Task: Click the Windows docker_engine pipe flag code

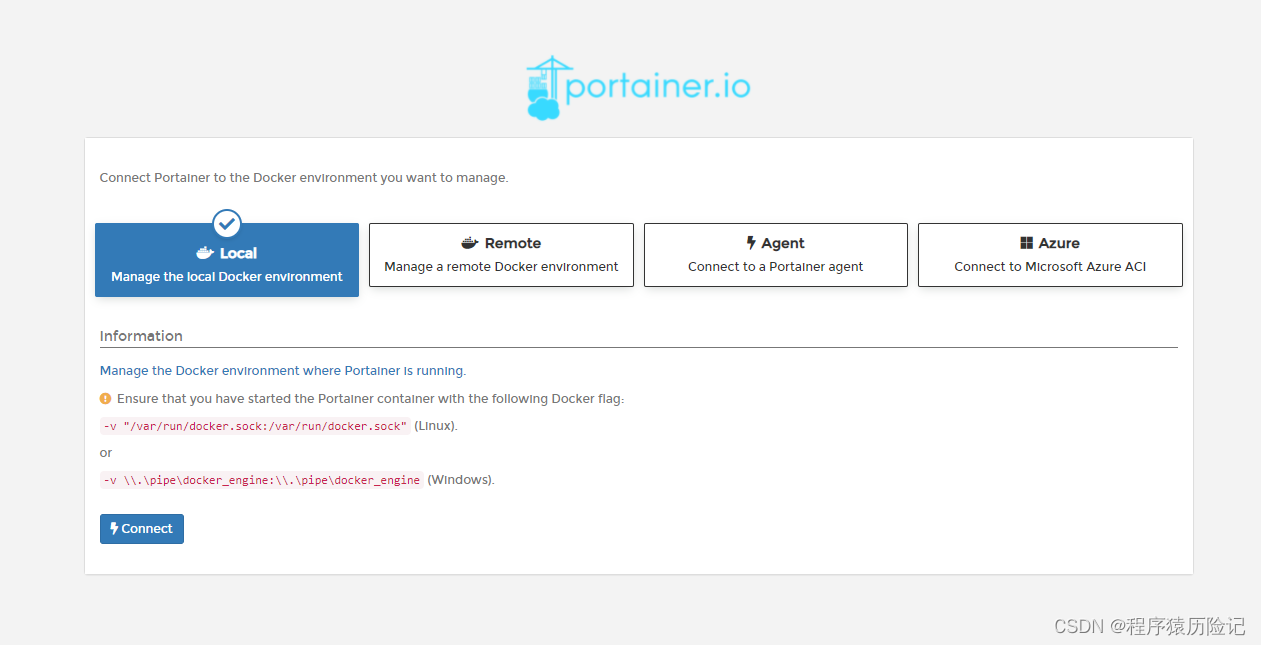Action: (x=262, y=480)
